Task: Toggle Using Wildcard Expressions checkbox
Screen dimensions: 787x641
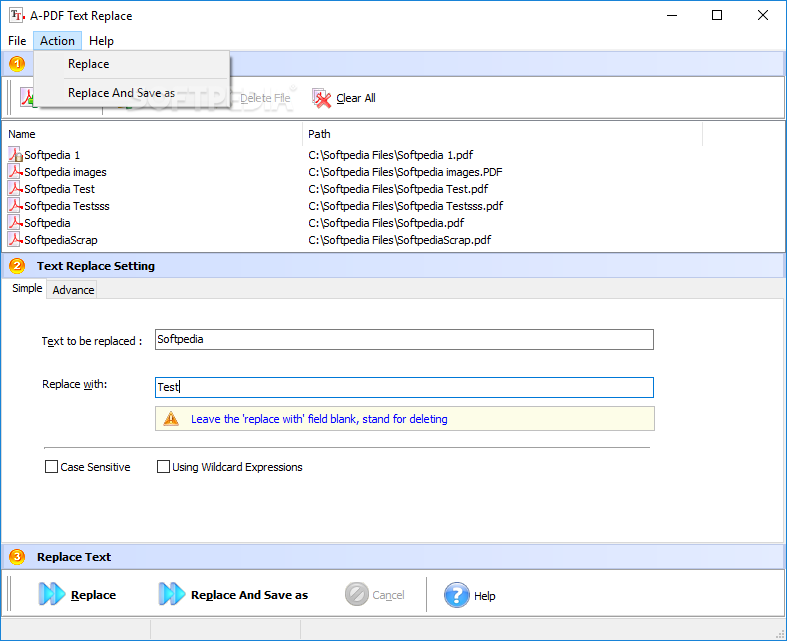Action: 164,467
